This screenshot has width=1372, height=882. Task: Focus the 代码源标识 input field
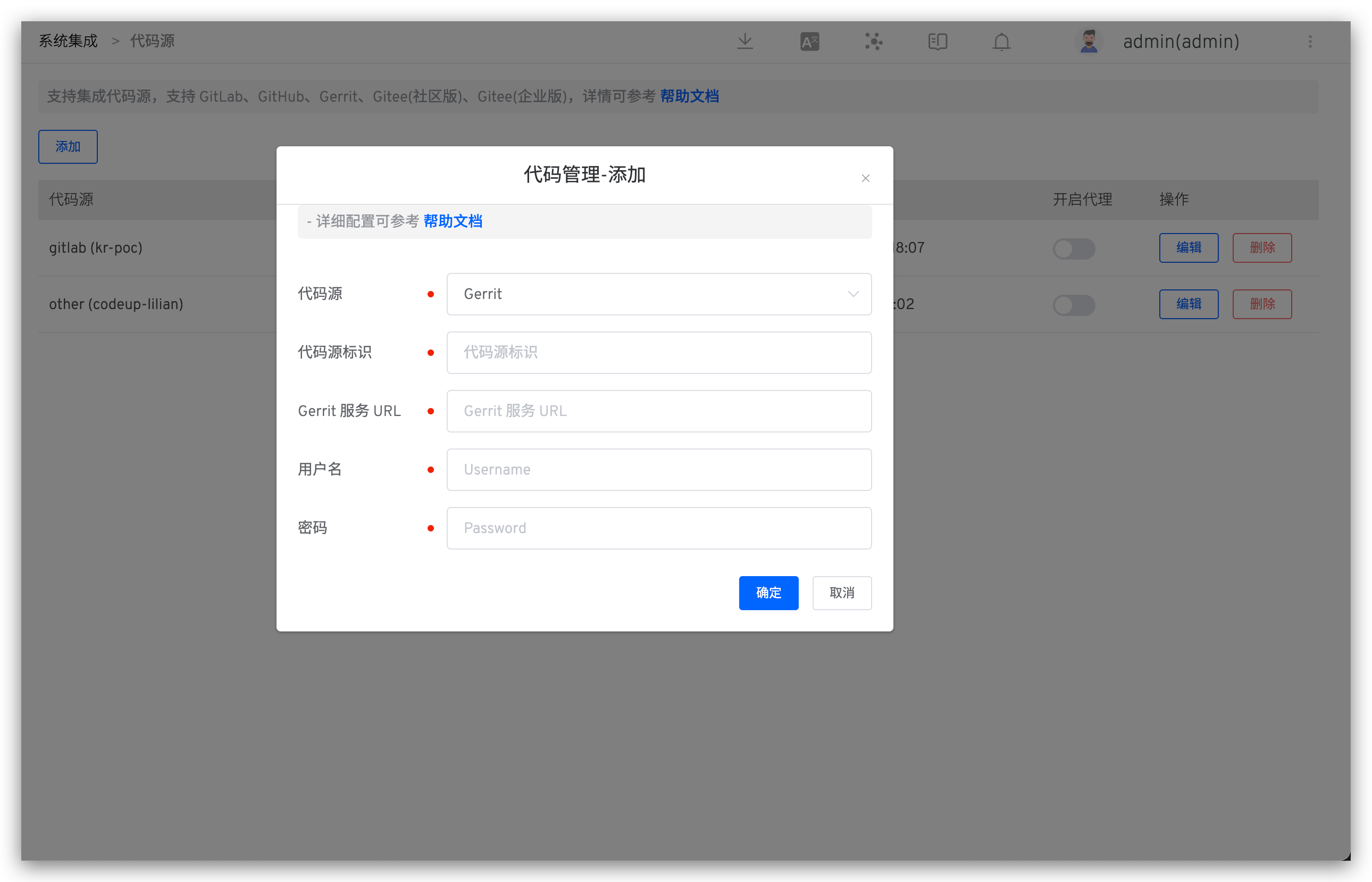(659, 352)
